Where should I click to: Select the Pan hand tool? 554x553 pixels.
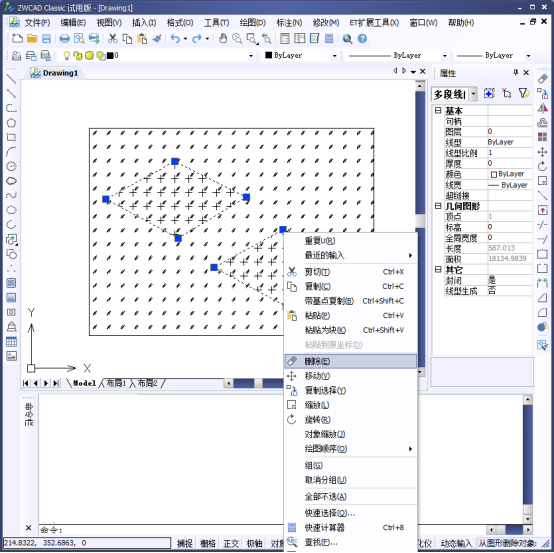223,39
